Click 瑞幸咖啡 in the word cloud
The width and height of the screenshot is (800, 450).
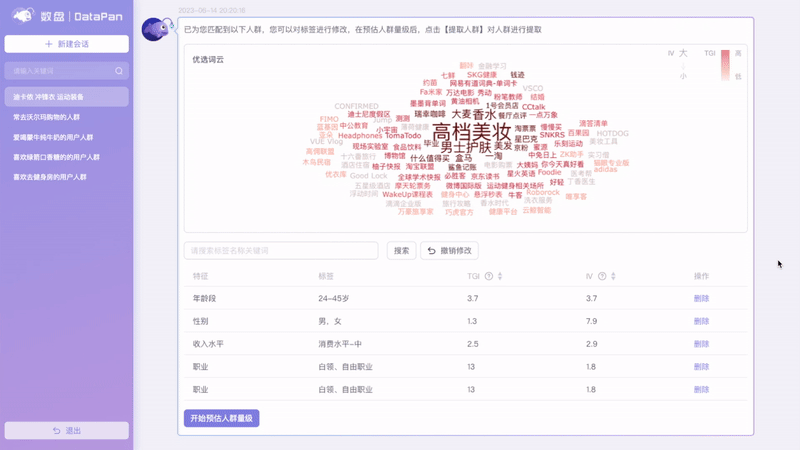coord(430,114)
